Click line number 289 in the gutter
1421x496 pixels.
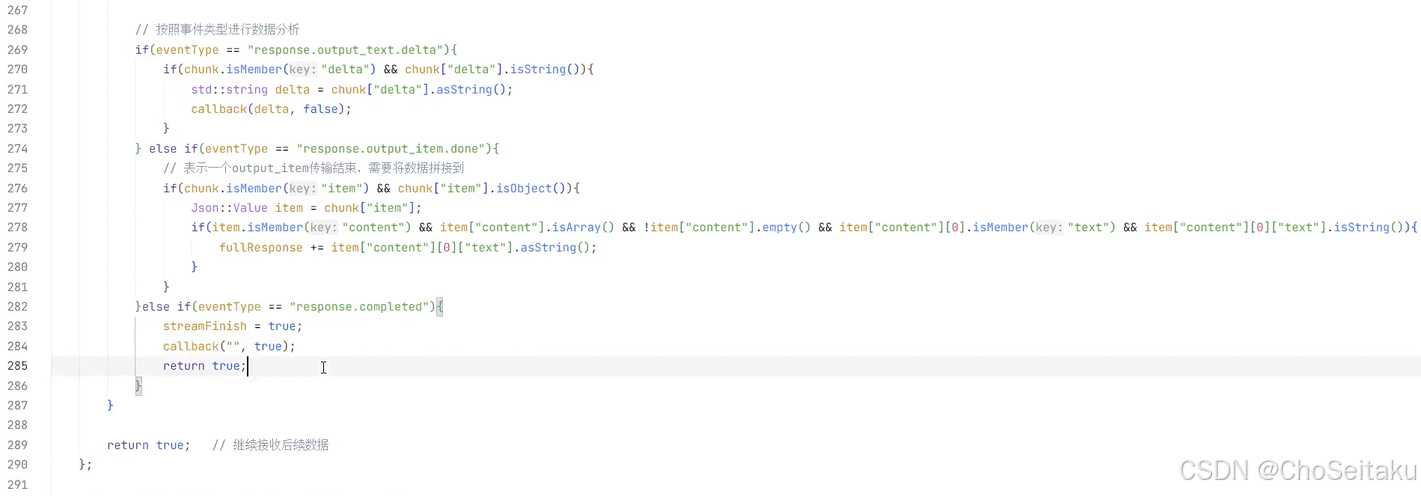pos(18,445)
